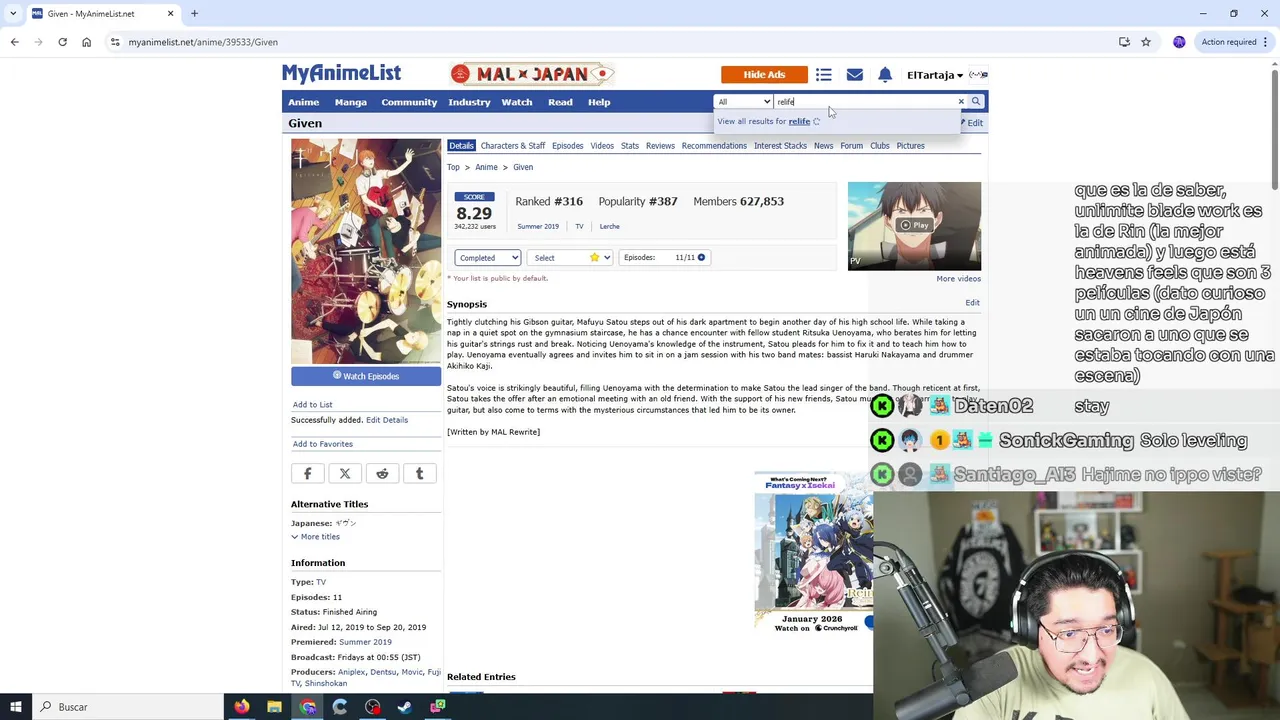Switch to the Videos tab
Image resolution: width=1280 pixels, height=720 pixels.
[602, 146]
